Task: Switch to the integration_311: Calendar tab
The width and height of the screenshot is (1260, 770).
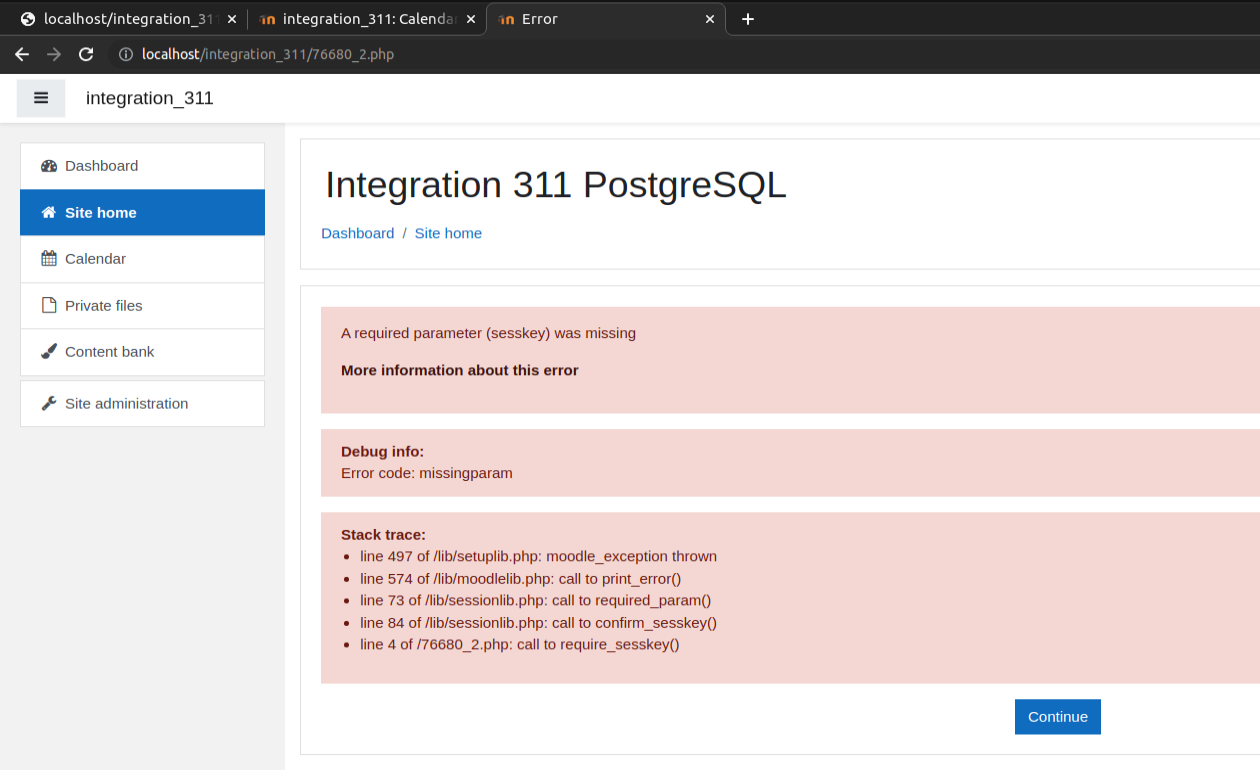Action: click(367, 19)
